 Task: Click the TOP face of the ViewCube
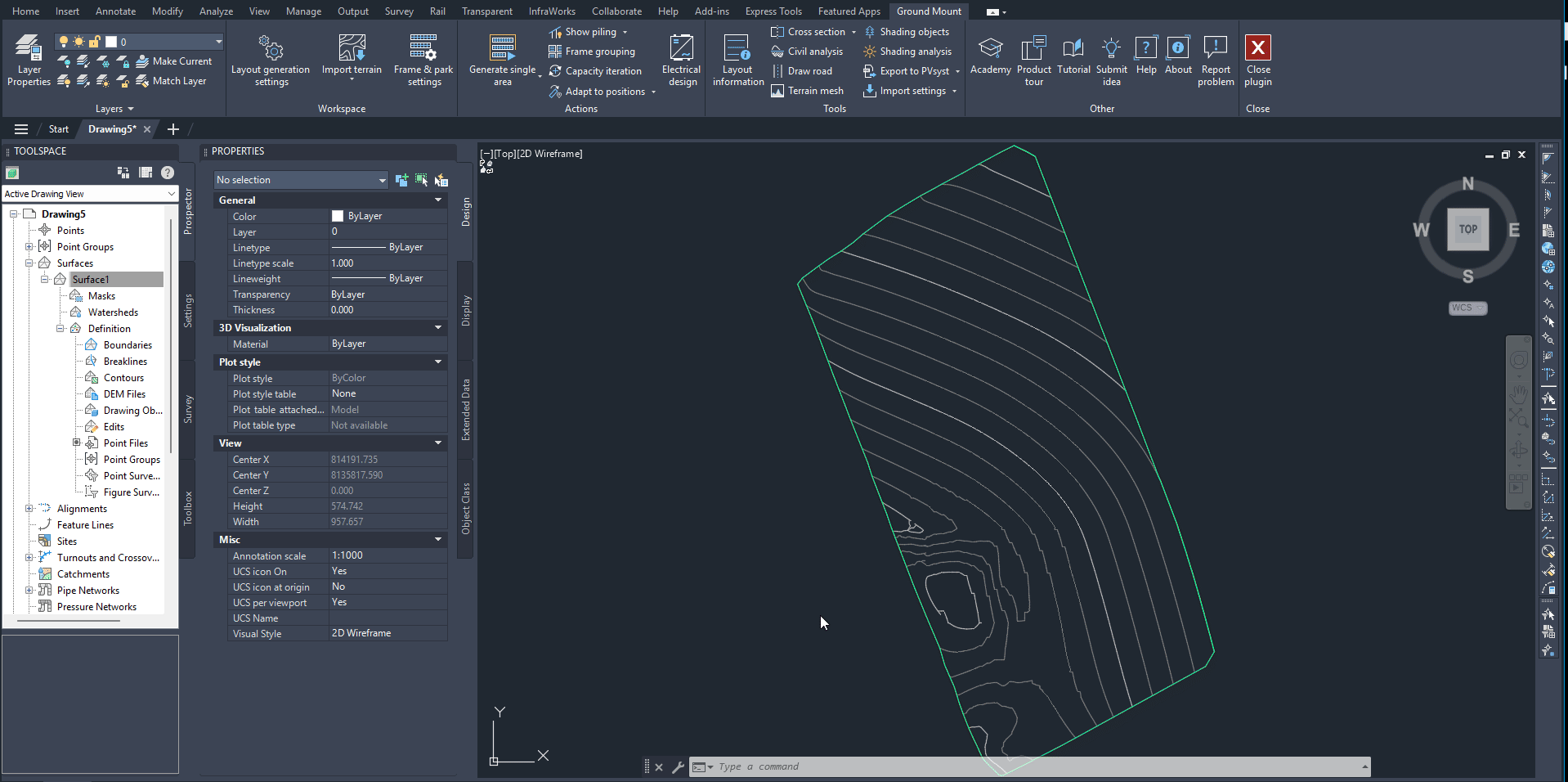[1468, 230]
